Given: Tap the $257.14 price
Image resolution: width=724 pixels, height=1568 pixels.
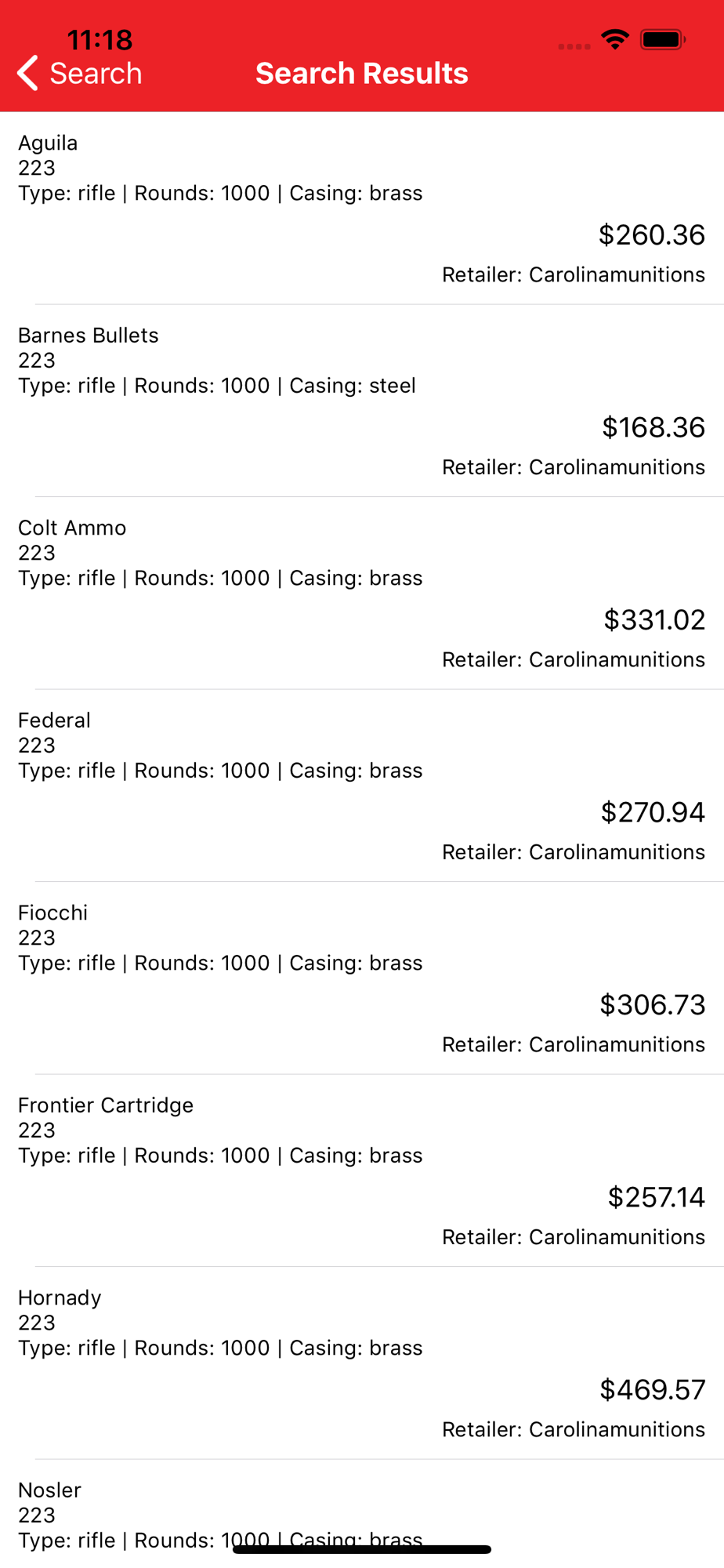Looking at the screenshot, I should click(x=657, y=1197).
